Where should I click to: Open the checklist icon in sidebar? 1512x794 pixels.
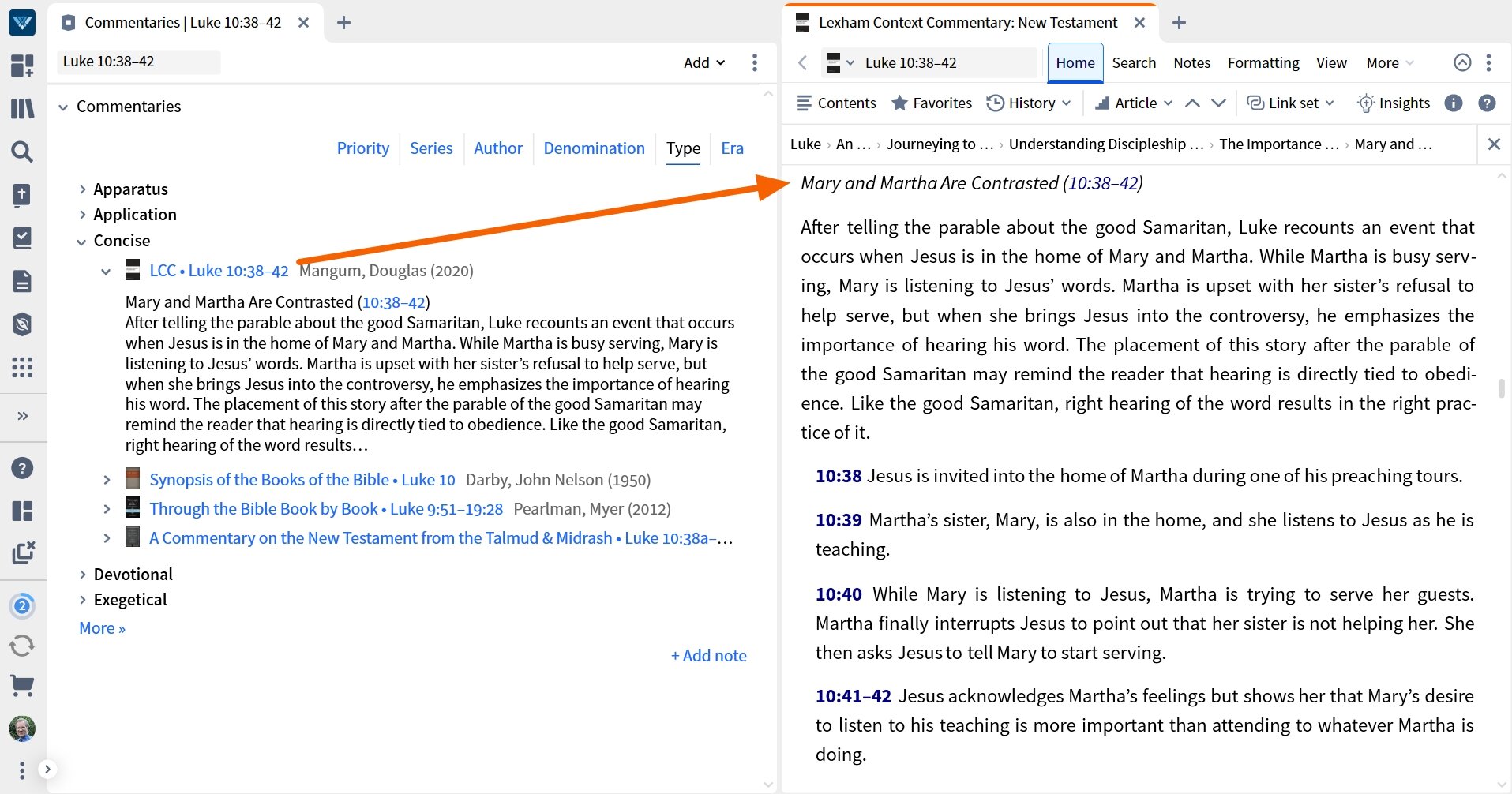point(22,238)
